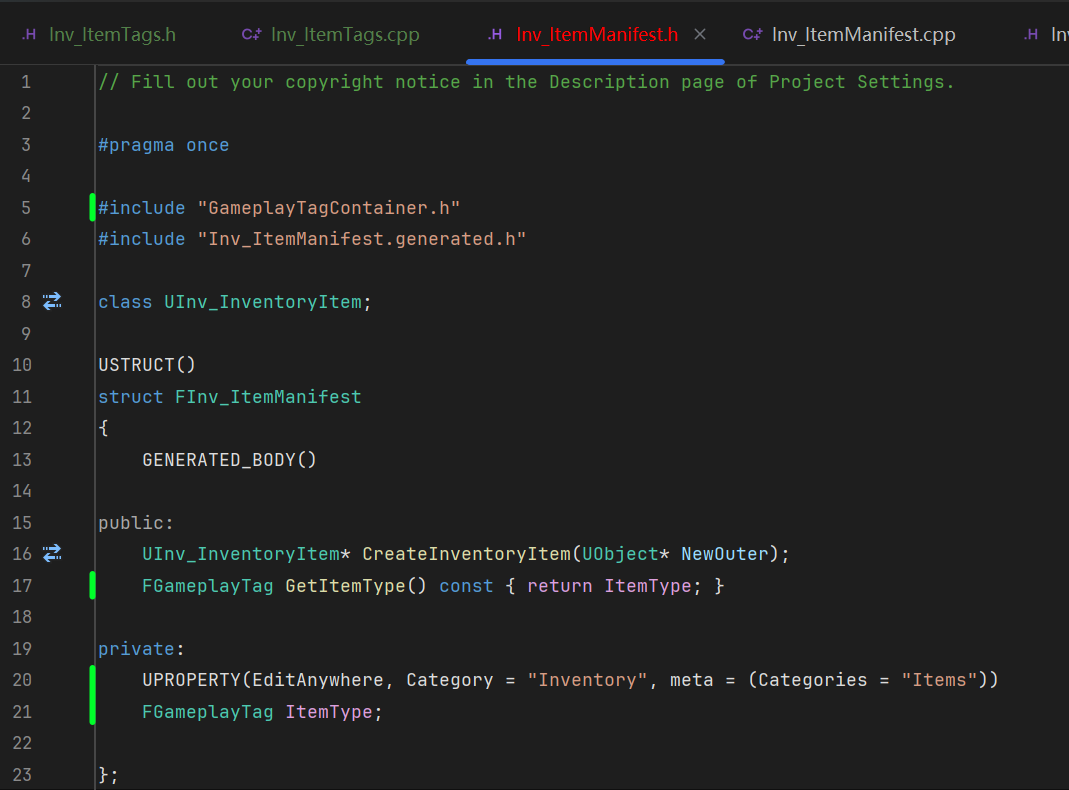This screenshot has width=1069, height=790.
Task: Click line number 13 in the gutter
Action: pos(22,459)
